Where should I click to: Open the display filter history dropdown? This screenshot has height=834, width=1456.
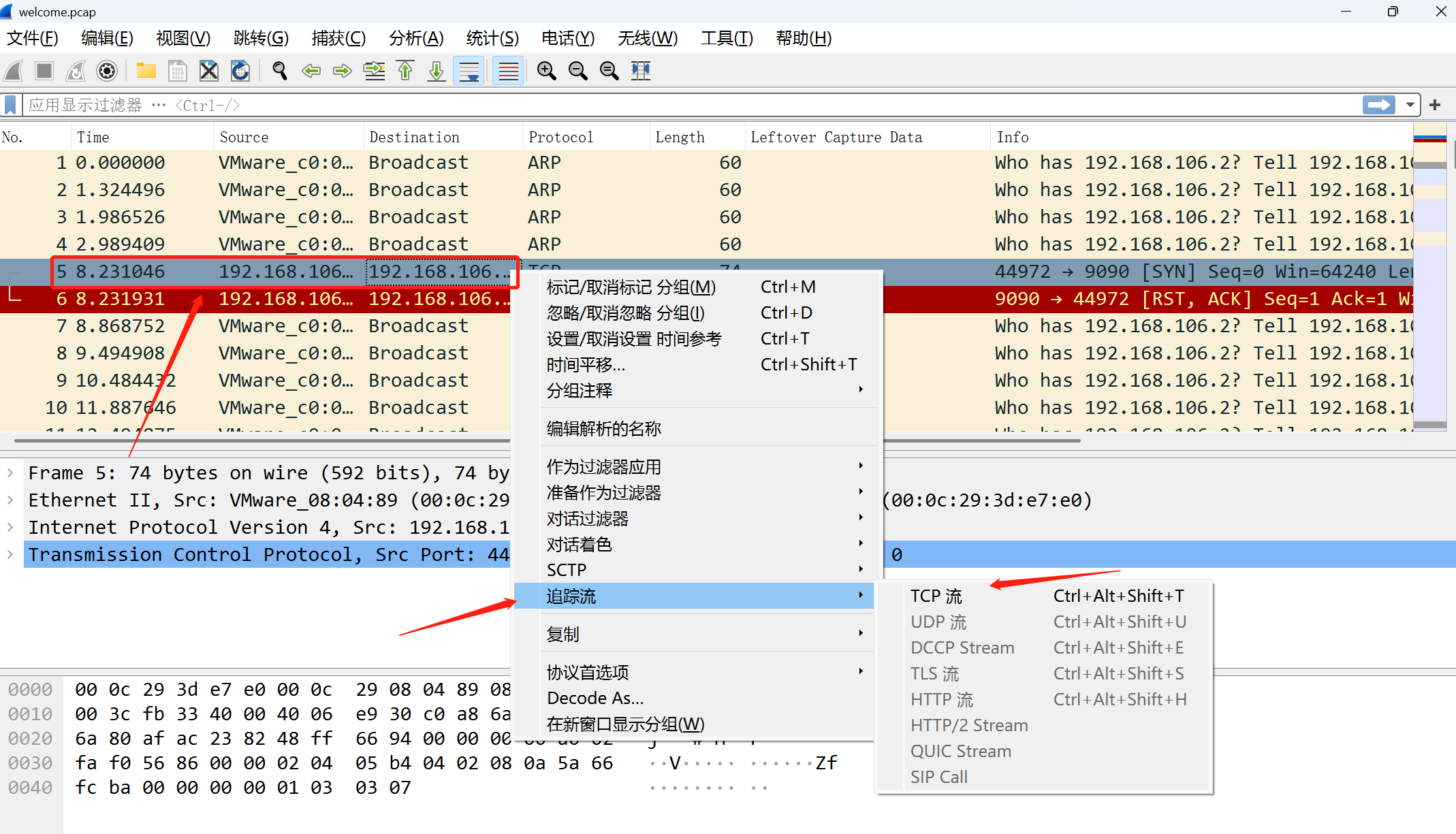(x=1410, y=106)
